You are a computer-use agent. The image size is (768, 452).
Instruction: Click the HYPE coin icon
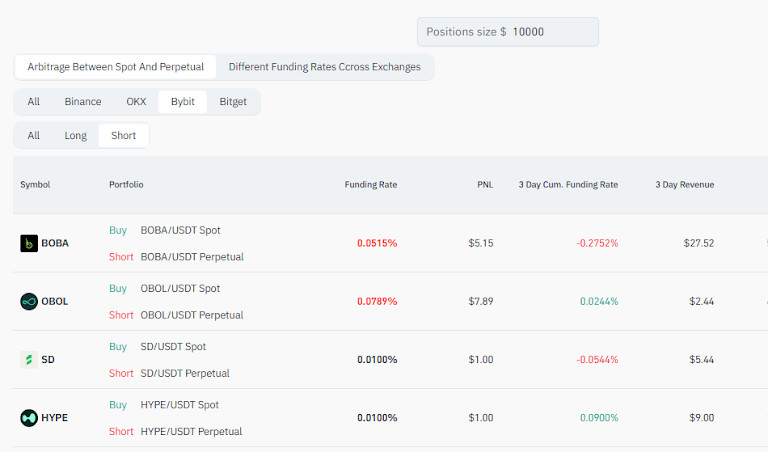click(29, 417)
